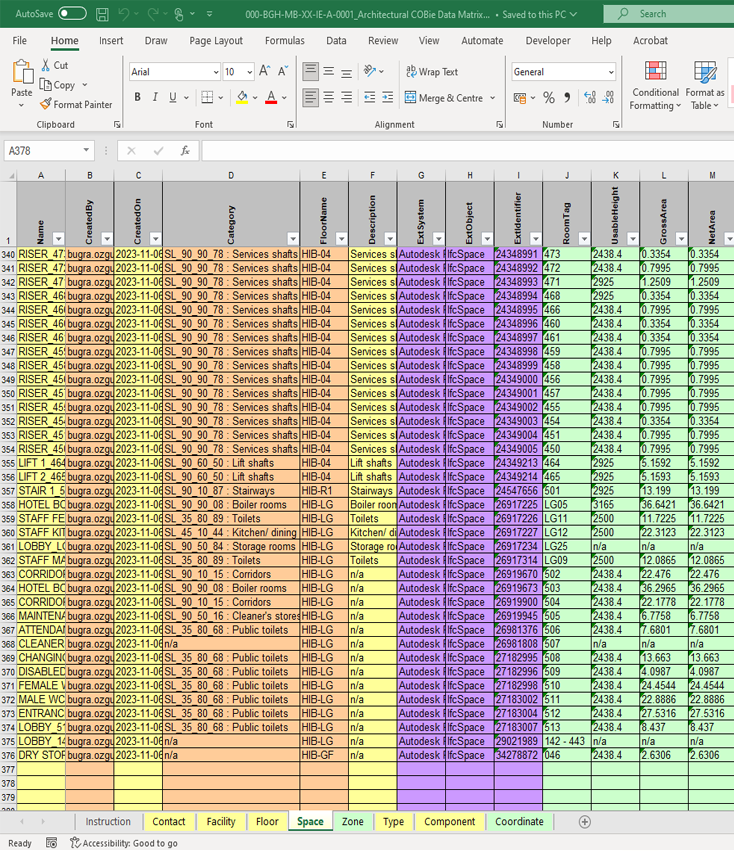Open the Category column filter dropdown
Viewport: 734px width, 851px height.
pyautogui.click(x=292, y=239)
